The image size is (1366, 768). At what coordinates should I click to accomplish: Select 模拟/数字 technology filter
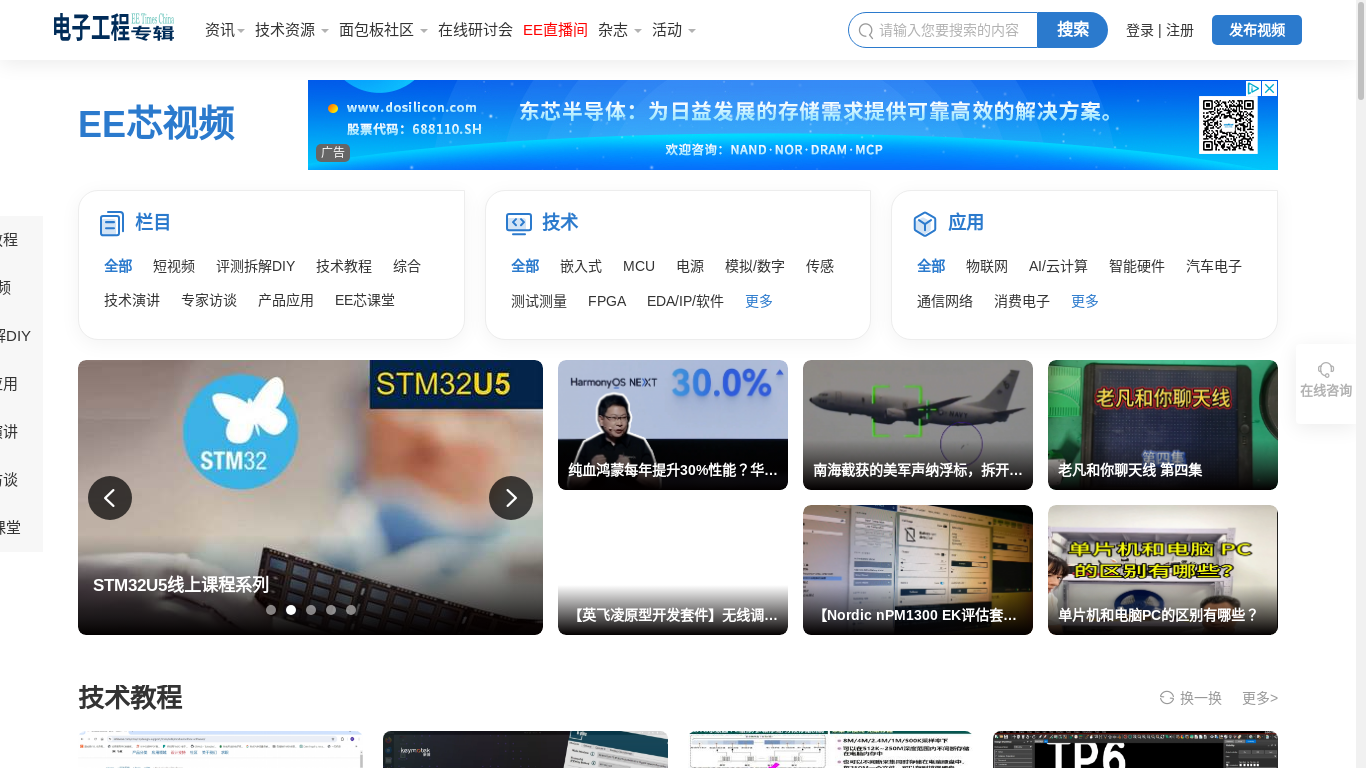pos(755,266)
